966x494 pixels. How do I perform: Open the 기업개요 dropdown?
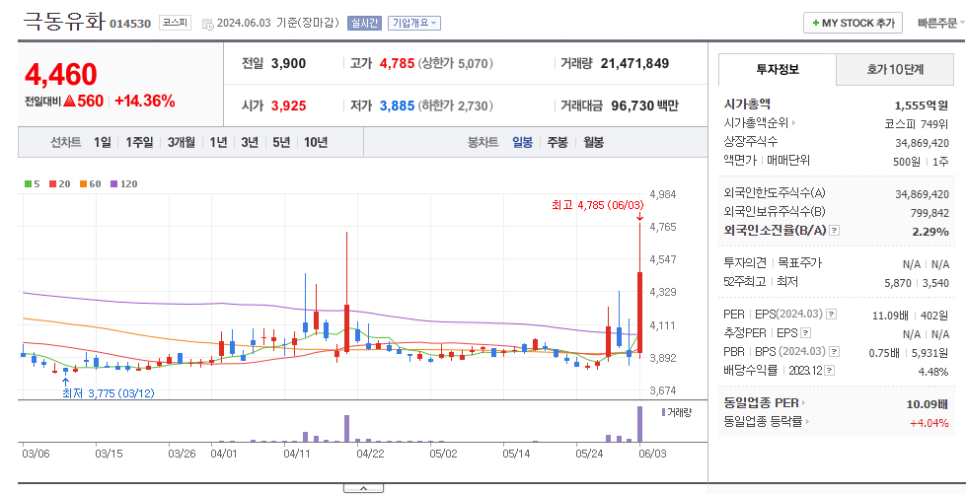[414, 23]
